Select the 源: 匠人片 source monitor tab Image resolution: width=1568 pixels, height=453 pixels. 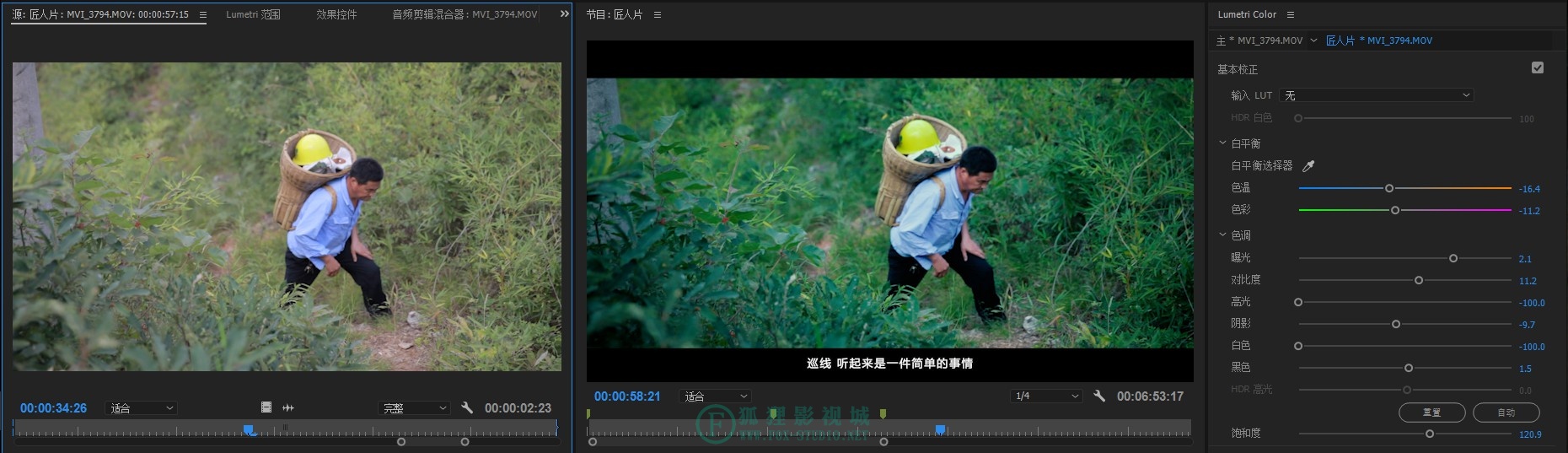100,14
